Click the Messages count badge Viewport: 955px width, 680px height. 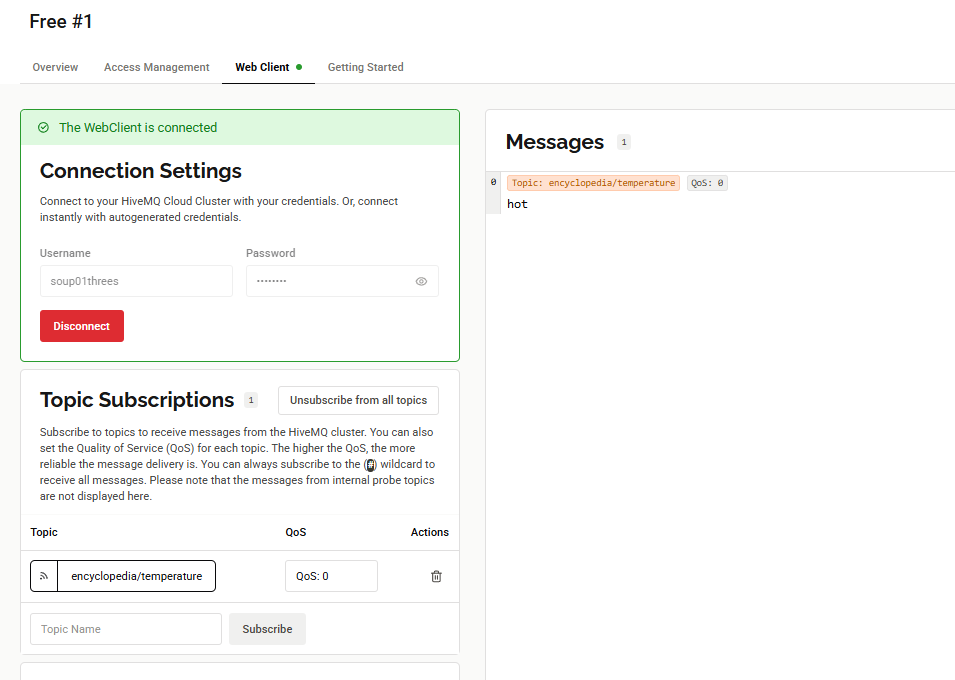pyautogui.click(x=624, y=142)
